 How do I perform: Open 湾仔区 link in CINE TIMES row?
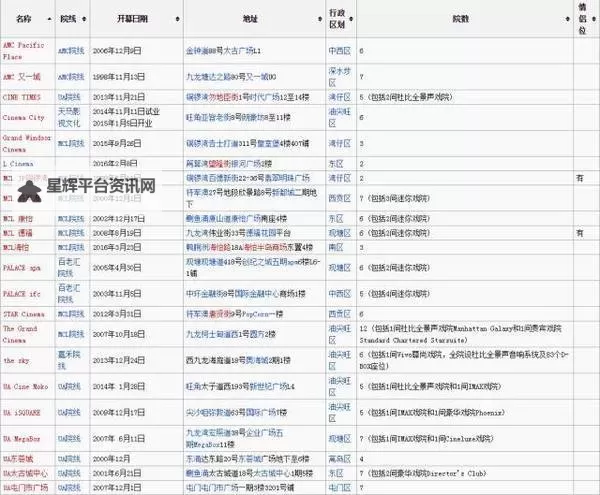click(340, 97)
